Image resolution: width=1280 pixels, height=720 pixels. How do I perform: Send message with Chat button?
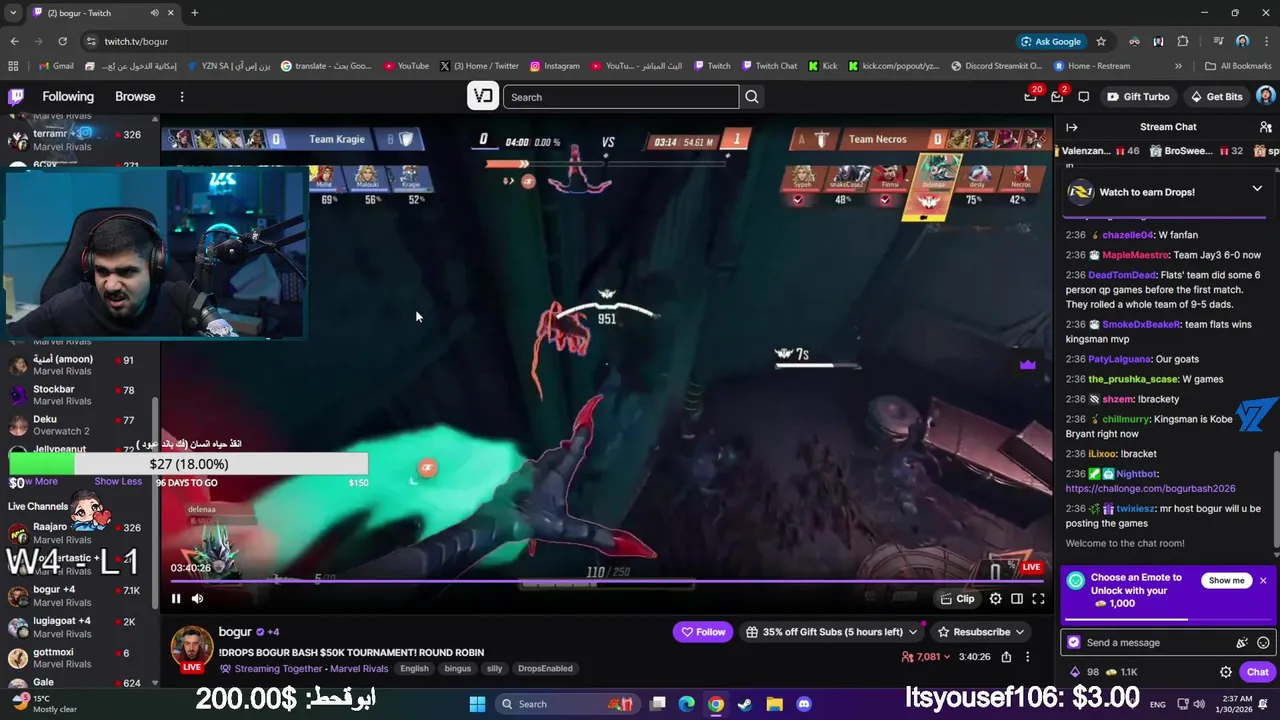pyautogui.click(x=1257, y=672)
